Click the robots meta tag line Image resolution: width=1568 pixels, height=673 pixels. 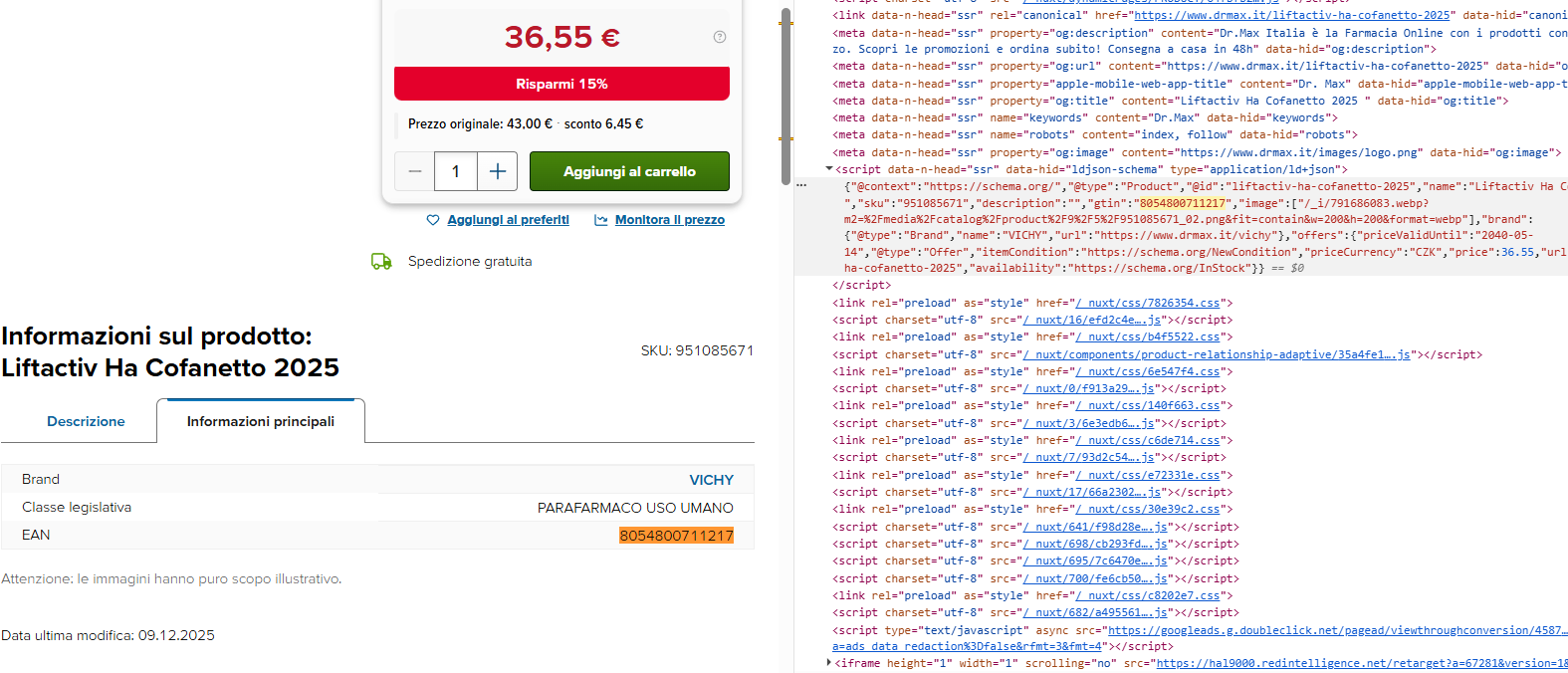pos(1095,134)
